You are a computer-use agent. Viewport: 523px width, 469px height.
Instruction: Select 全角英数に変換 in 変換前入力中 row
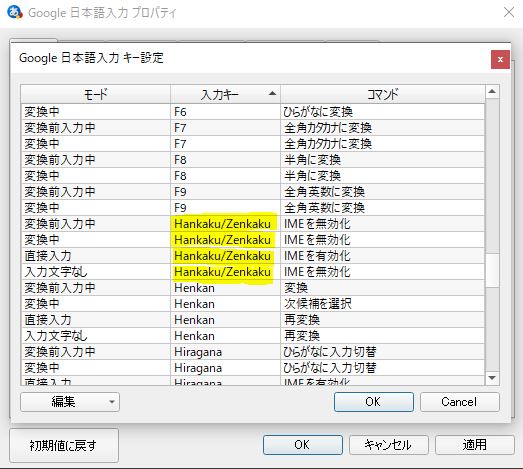tap(383, 192)
